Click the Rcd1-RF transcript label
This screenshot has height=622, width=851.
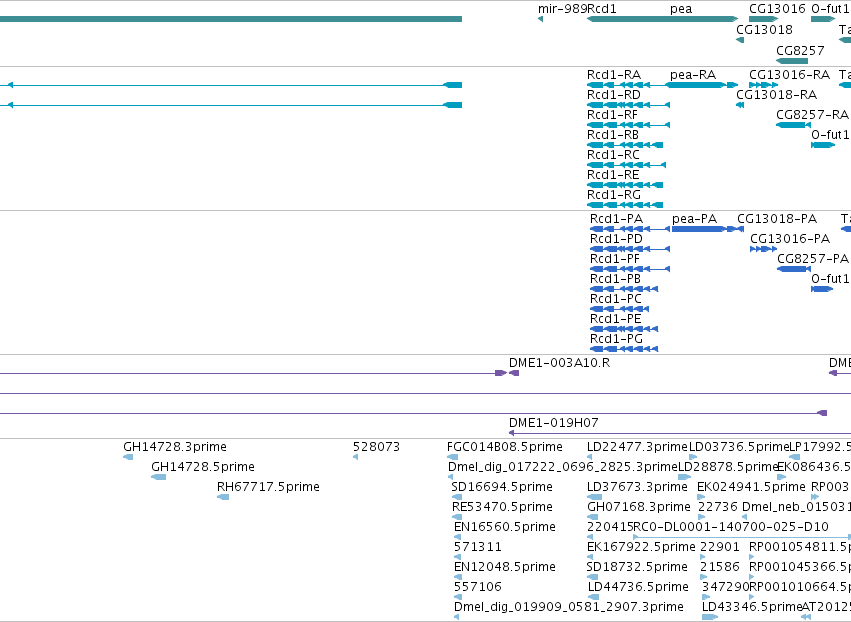pos(612,115)
